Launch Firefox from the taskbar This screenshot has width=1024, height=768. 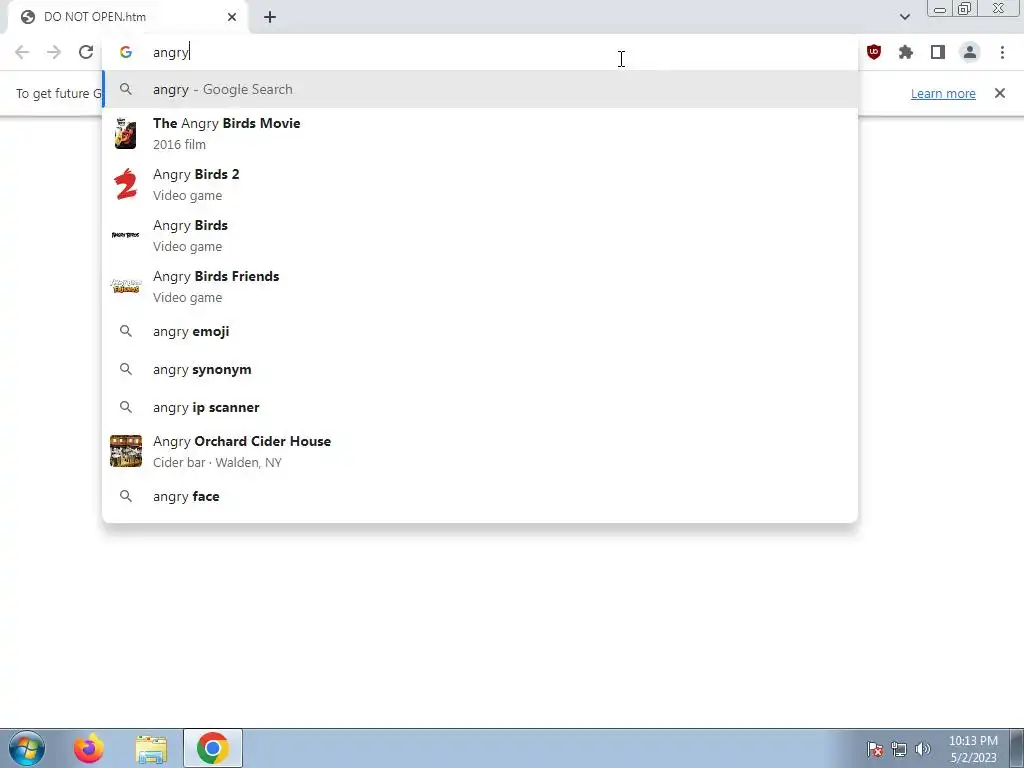click(x=89, y=748)
